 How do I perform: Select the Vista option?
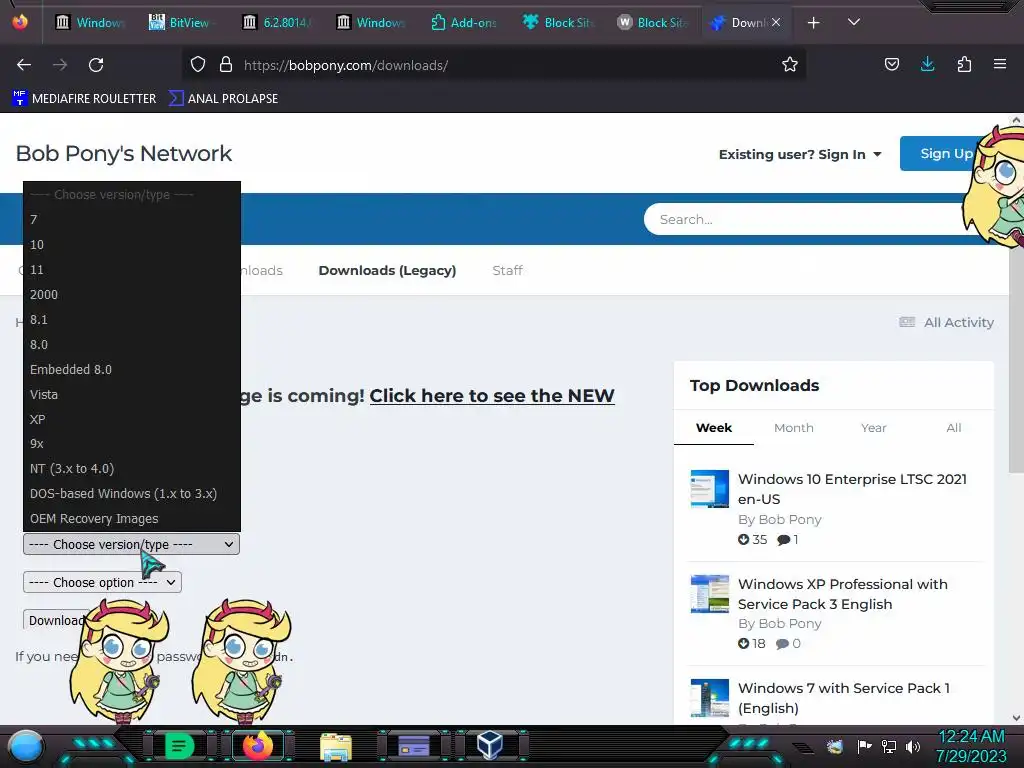coord(131,394)
